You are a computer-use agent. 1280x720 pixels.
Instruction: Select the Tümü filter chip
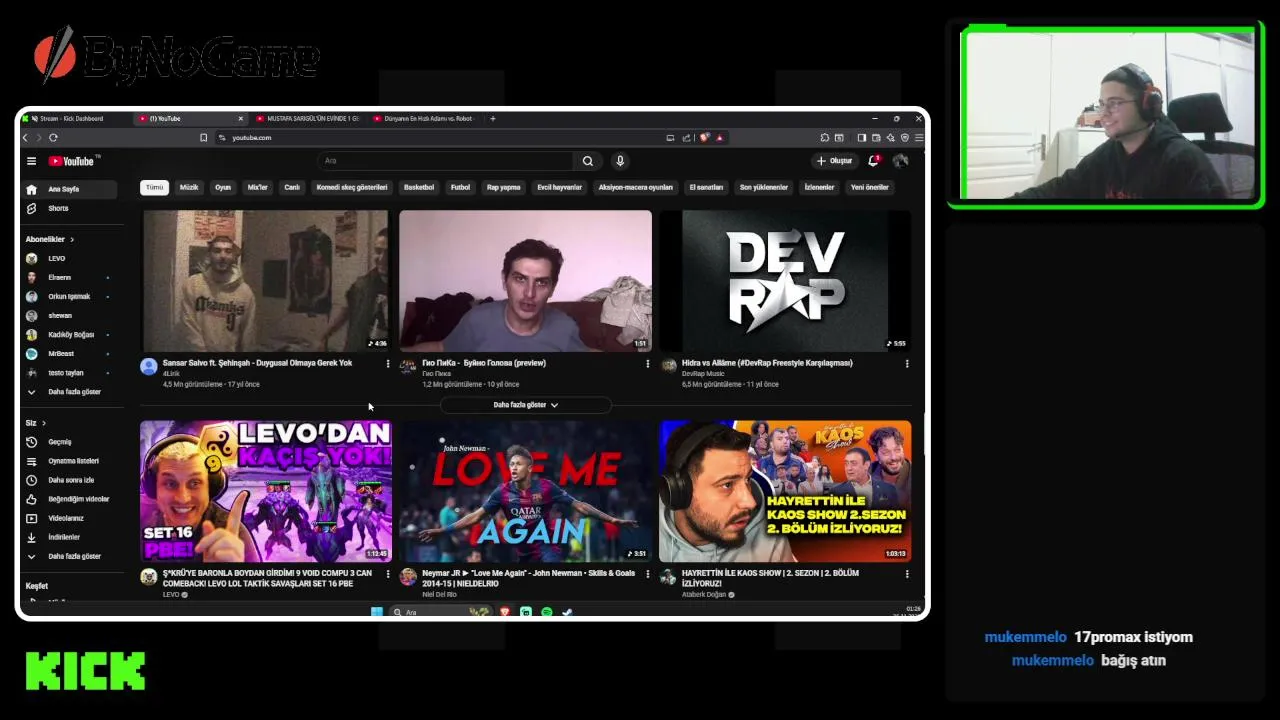click(x=154, y=187)
